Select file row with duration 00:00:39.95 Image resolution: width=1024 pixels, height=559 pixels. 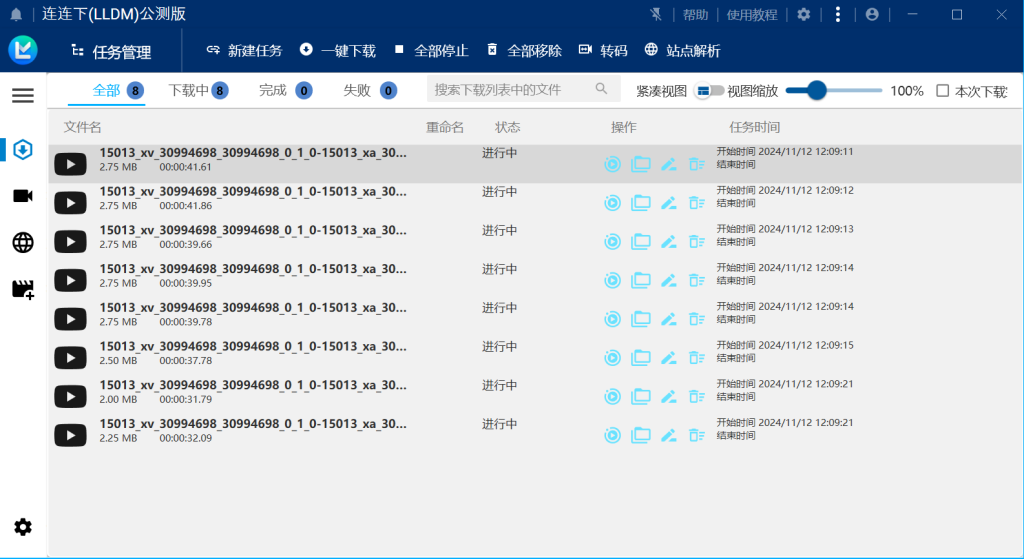click(535, 280)
